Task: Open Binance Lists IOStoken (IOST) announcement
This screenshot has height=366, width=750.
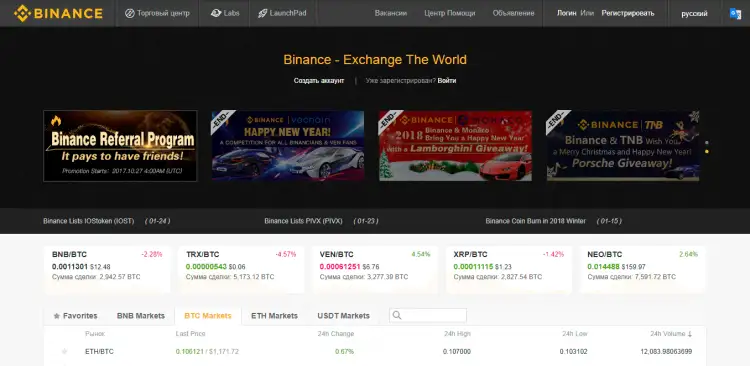Action: [x=88, y=221]
